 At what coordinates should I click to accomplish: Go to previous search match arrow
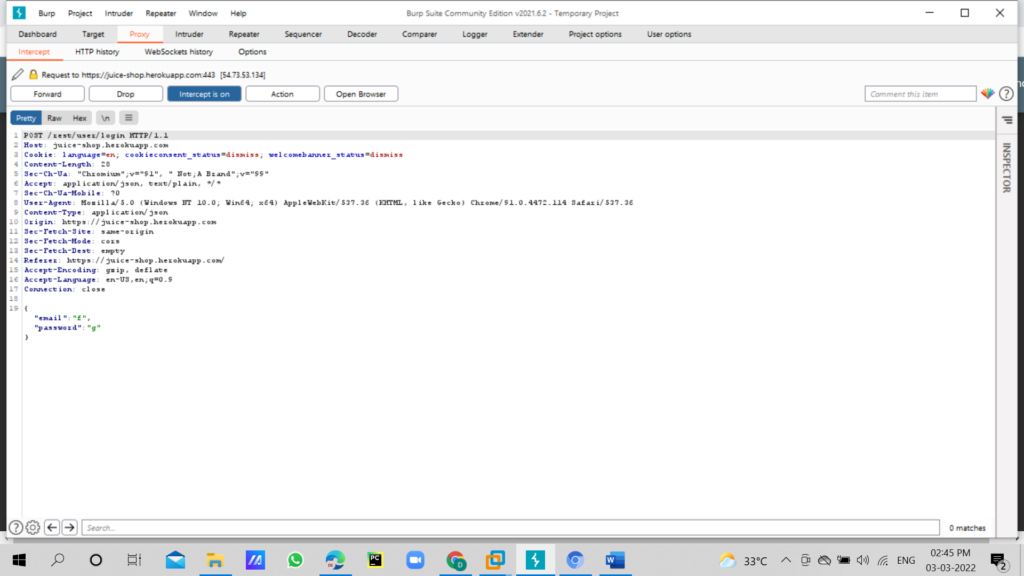coord(52,527)
